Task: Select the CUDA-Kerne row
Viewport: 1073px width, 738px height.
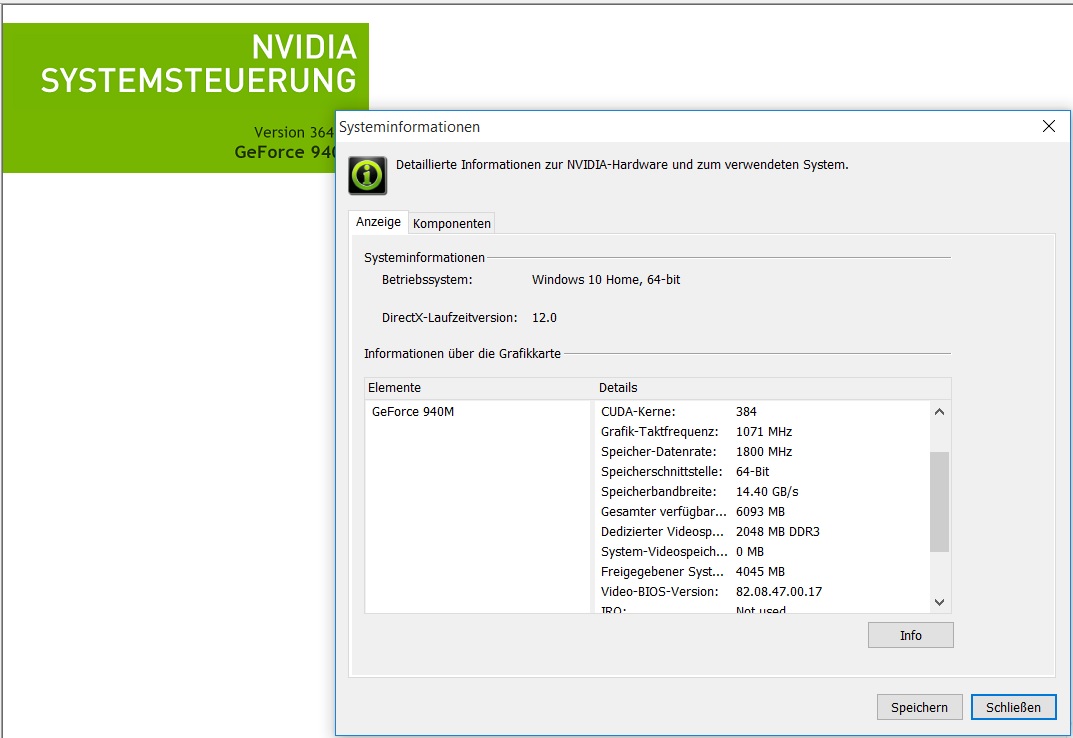Action: click(x=763, y=411)
